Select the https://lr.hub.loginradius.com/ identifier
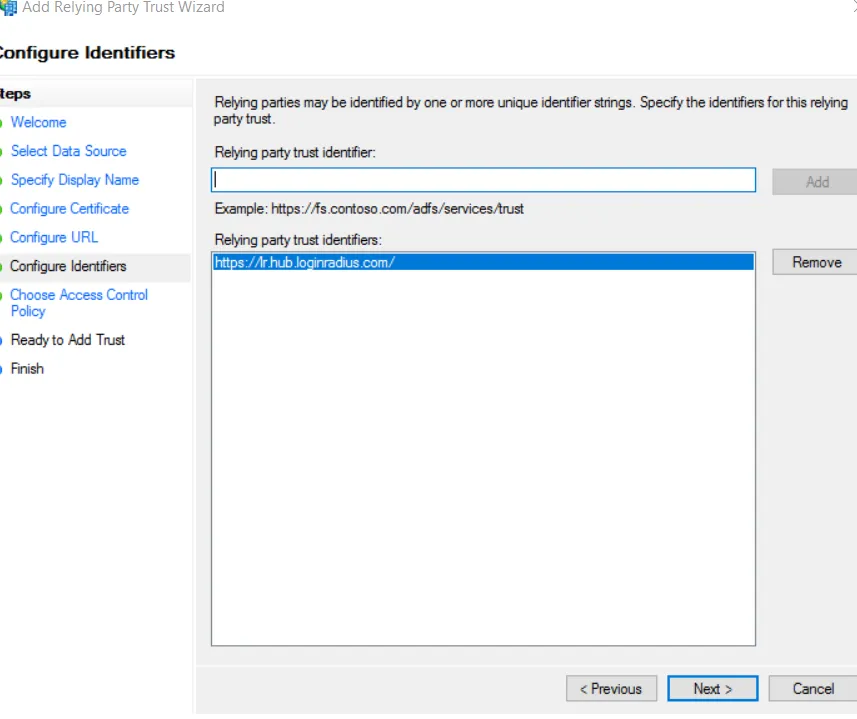Image resolution: width=857 pixels, height=719 pixels. (x=483, y=262)
